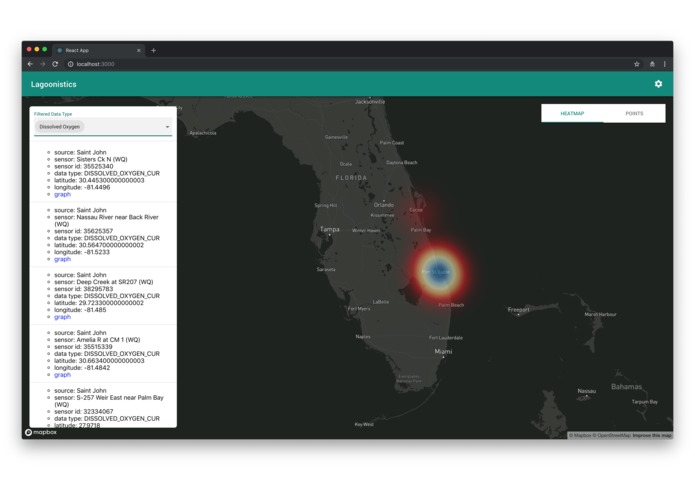
Task: Open the Lagoonistics settings gear
Action: click(x=658, y=84)
